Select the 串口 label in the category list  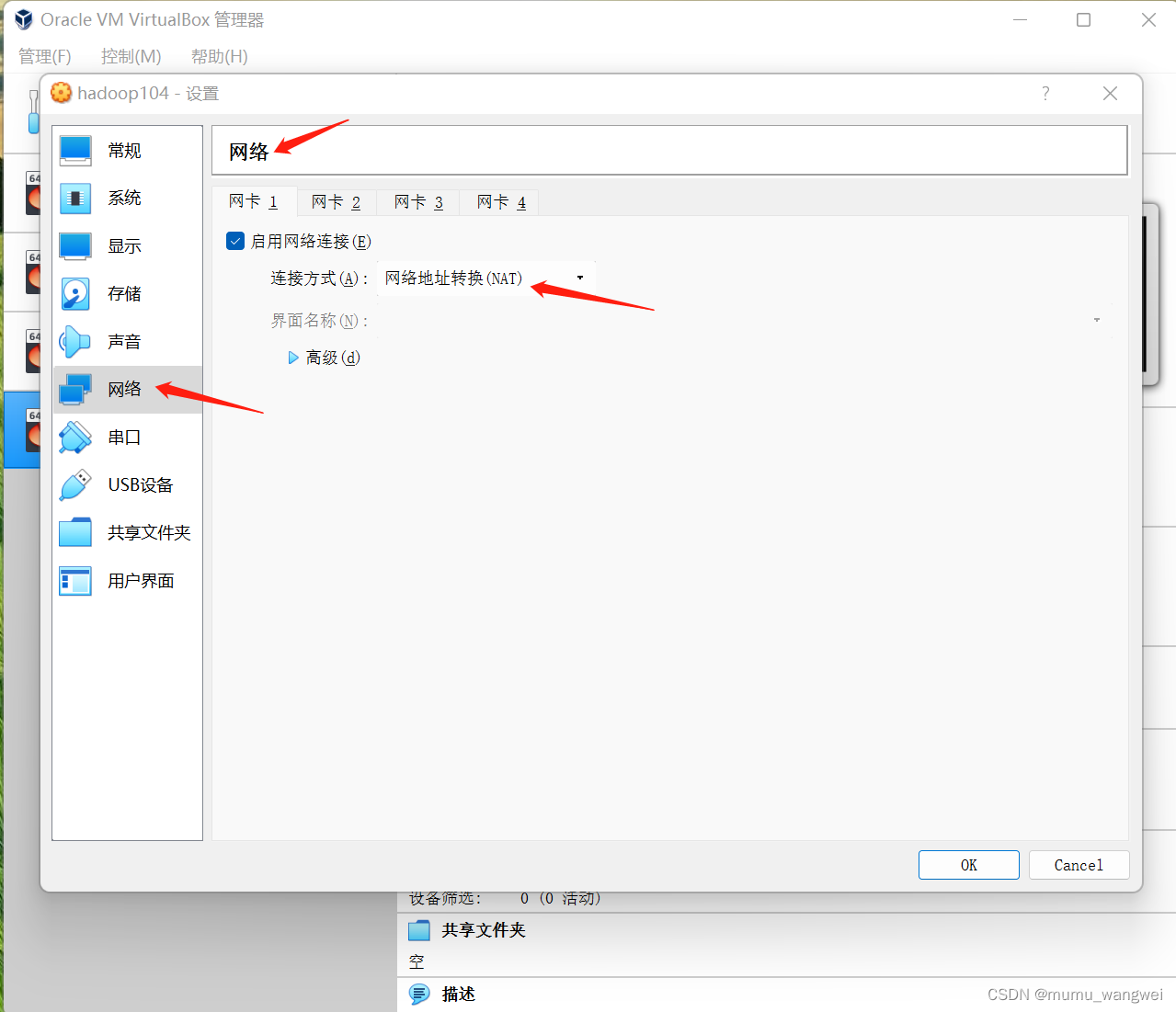124,438
